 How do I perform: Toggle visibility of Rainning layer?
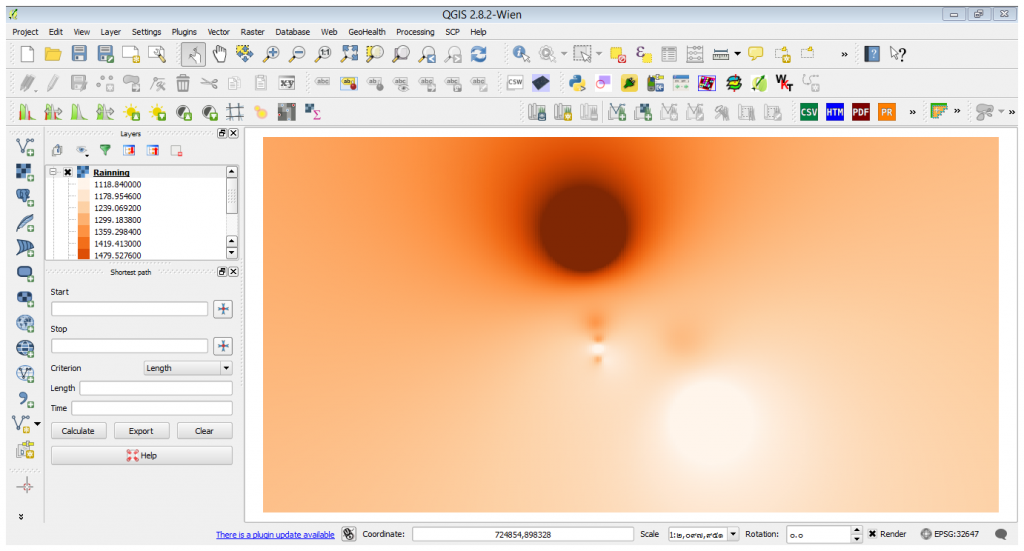(68, 173)
